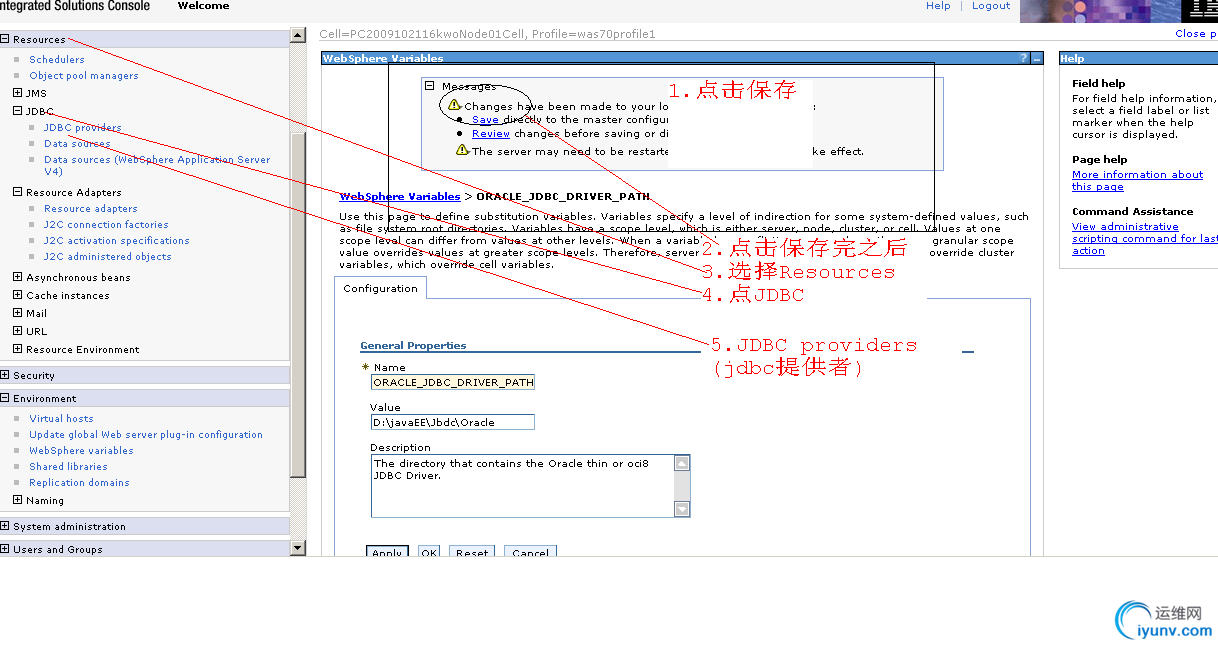Screen dimensions: 1218x647
Task: Open Data sources under JDBC
Action: click(77, 144)
